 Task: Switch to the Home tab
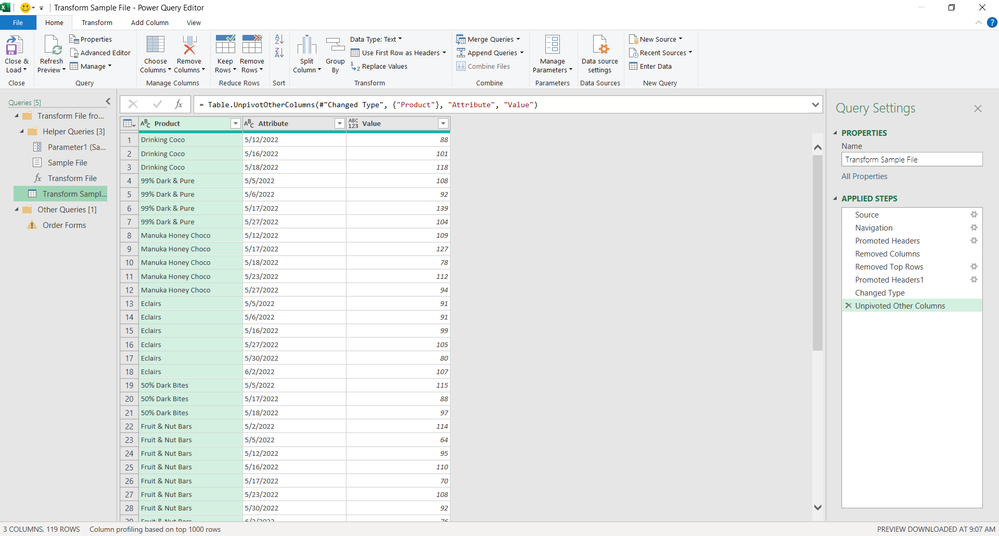54,22
